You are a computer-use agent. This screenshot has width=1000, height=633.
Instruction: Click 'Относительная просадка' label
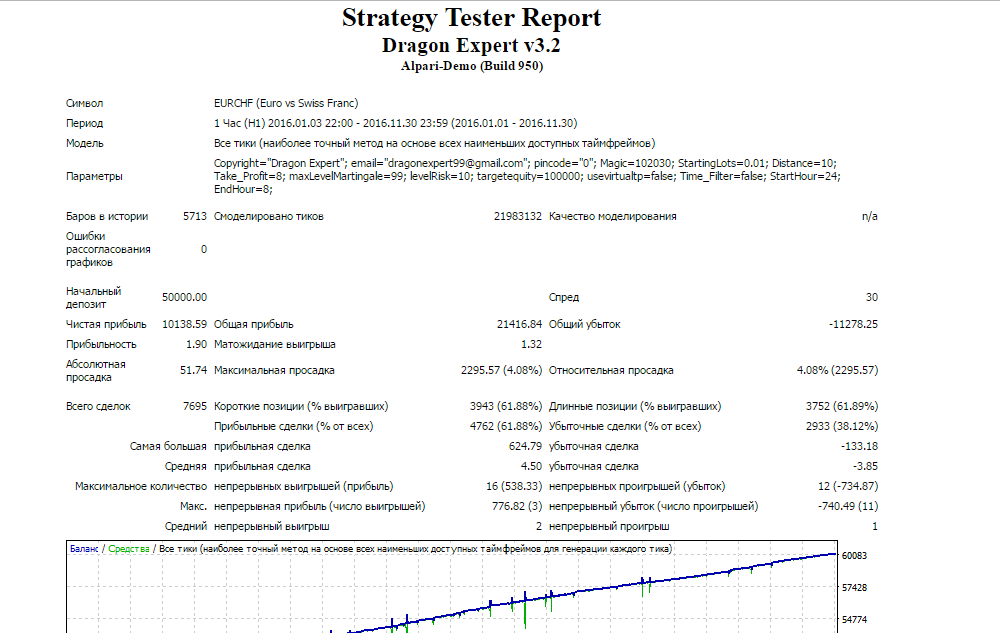611,370
